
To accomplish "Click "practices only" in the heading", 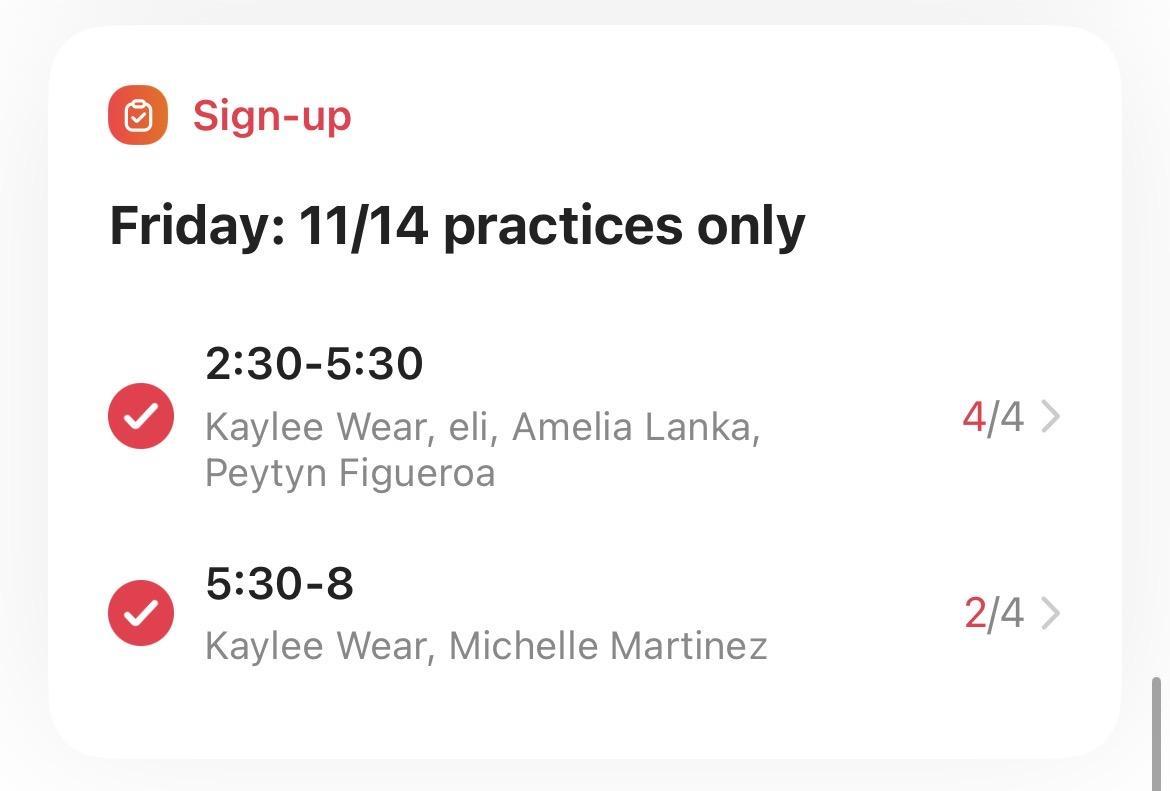I will click(x=623, y=225).
